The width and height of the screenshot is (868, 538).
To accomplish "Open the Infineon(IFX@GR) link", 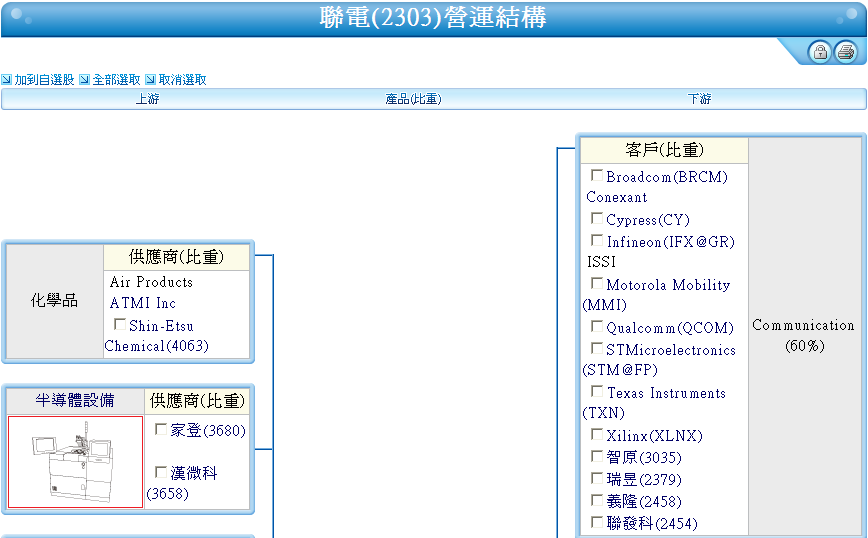I will click(x=670, y=242).
